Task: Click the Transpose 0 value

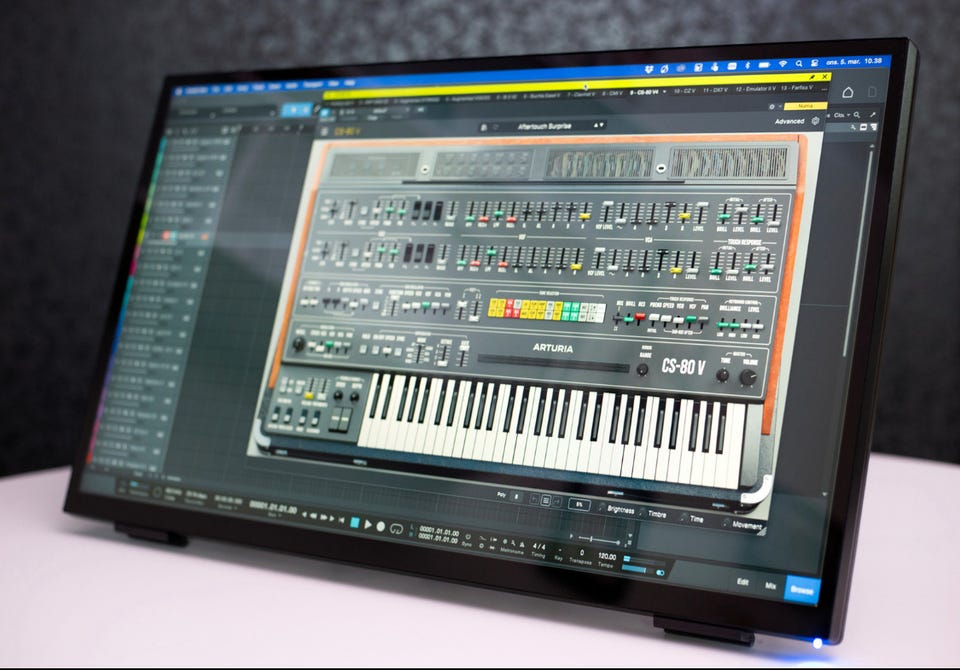Action: tap(582, 552)
